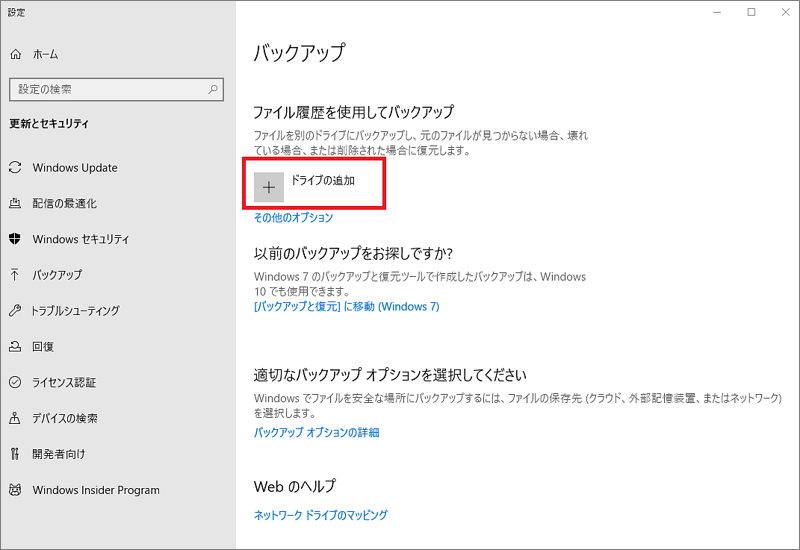This screenshot has height=550, width=800.
Task: Go to デバイスの検索 settings
Action: pyautogui.click(x=65, y=418)
